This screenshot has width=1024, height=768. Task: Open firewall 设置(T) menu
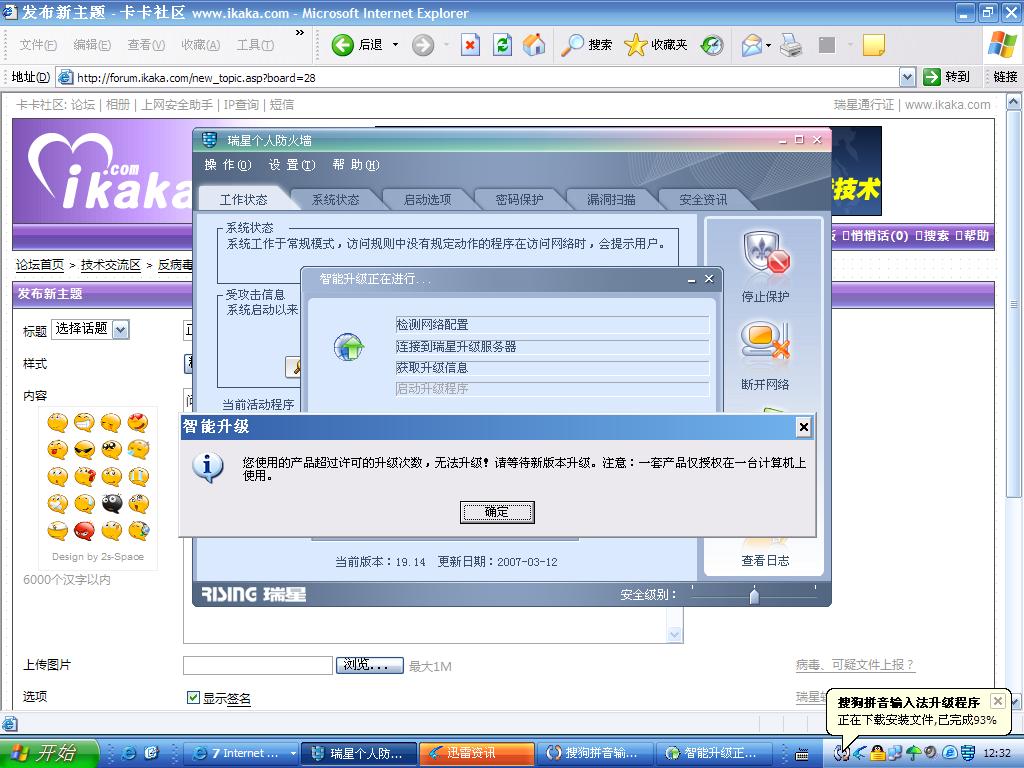coord(291,165)
